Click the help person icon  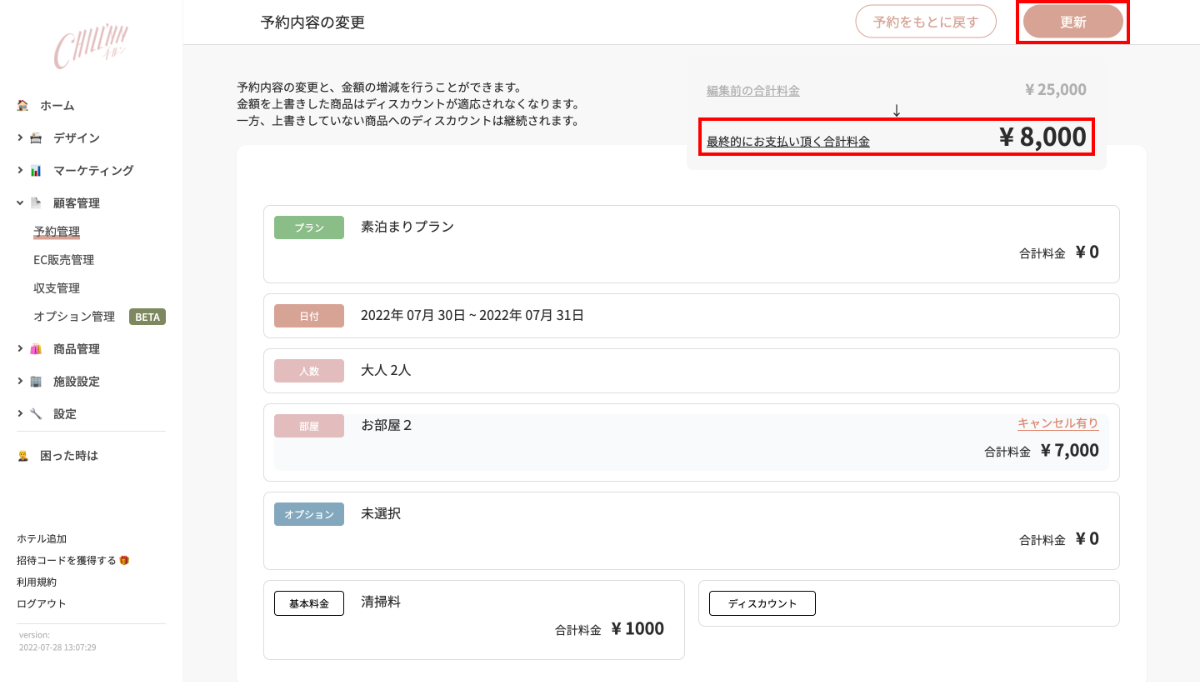(x=23, y=456)
